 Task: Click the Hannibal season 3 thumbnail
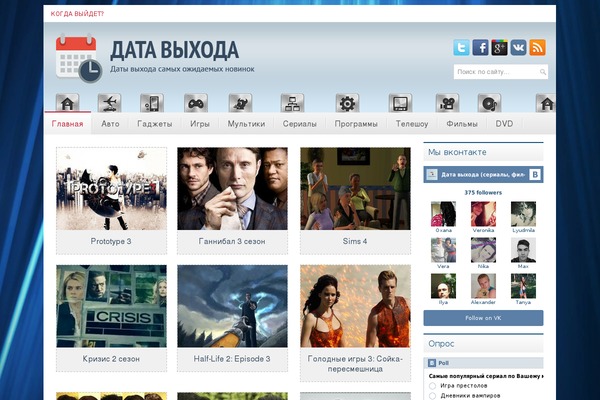tap(232, 189)
